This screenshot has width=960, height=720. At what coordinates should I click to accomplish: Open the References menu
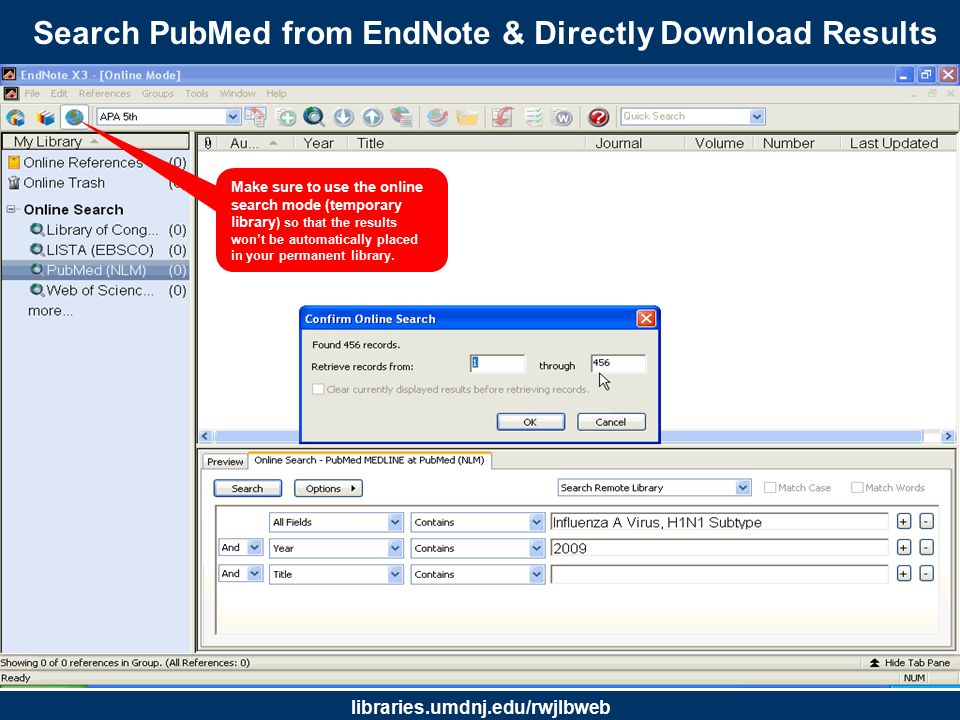click(104, 93)
